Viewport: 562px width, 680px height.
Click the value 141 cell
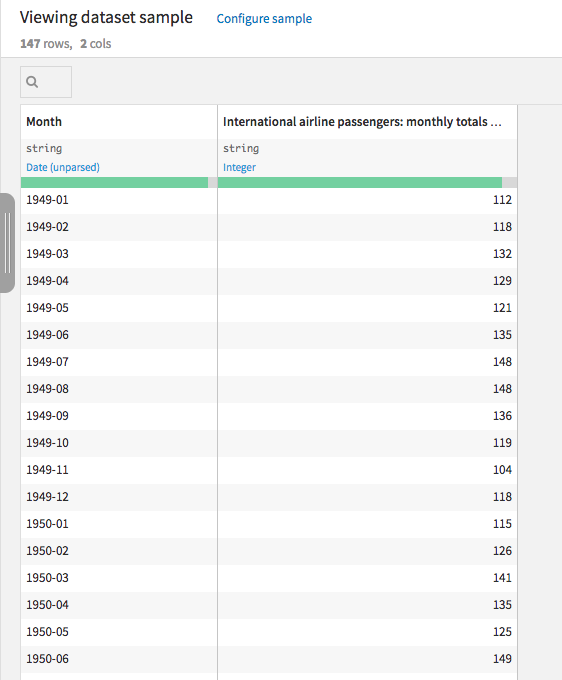pos(367,578)
